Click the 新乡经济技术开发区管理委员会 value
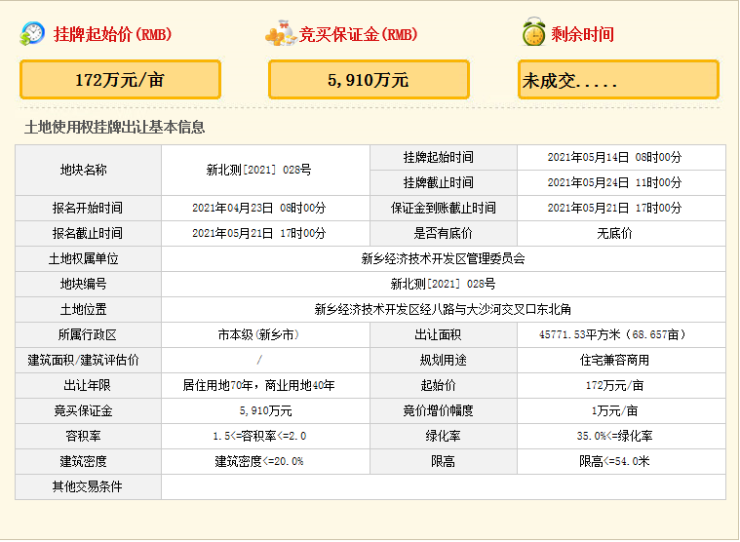This screenshot has height=542, width=740. point(444,259)
